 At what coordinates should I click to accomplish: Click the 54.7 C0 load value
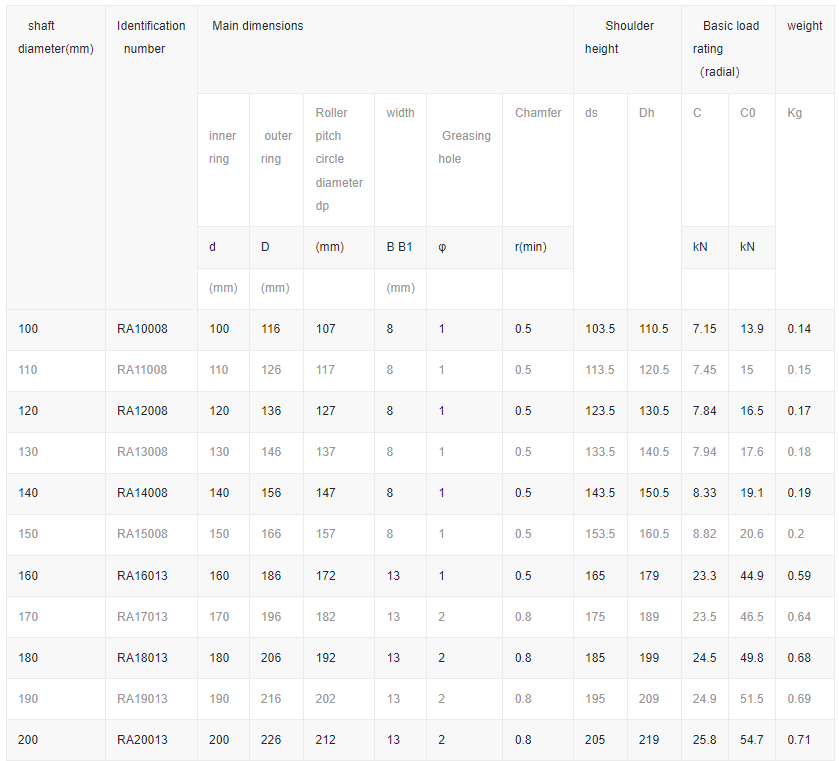[751, 740]
